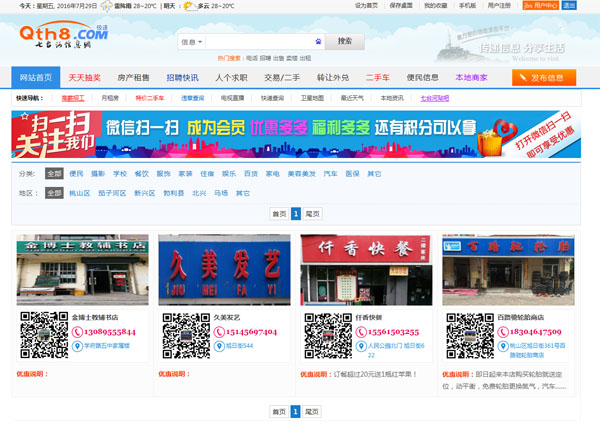Screen dimensions: 600x427
Task: Click the 搜索 search button
Action: pos(345,42)
